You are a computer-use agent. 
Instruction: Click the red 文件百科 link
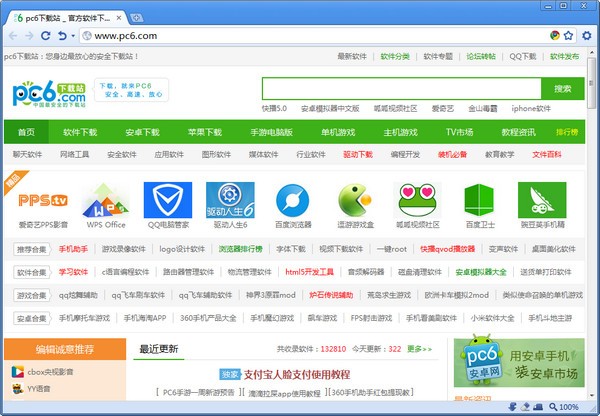coord(547,155)
